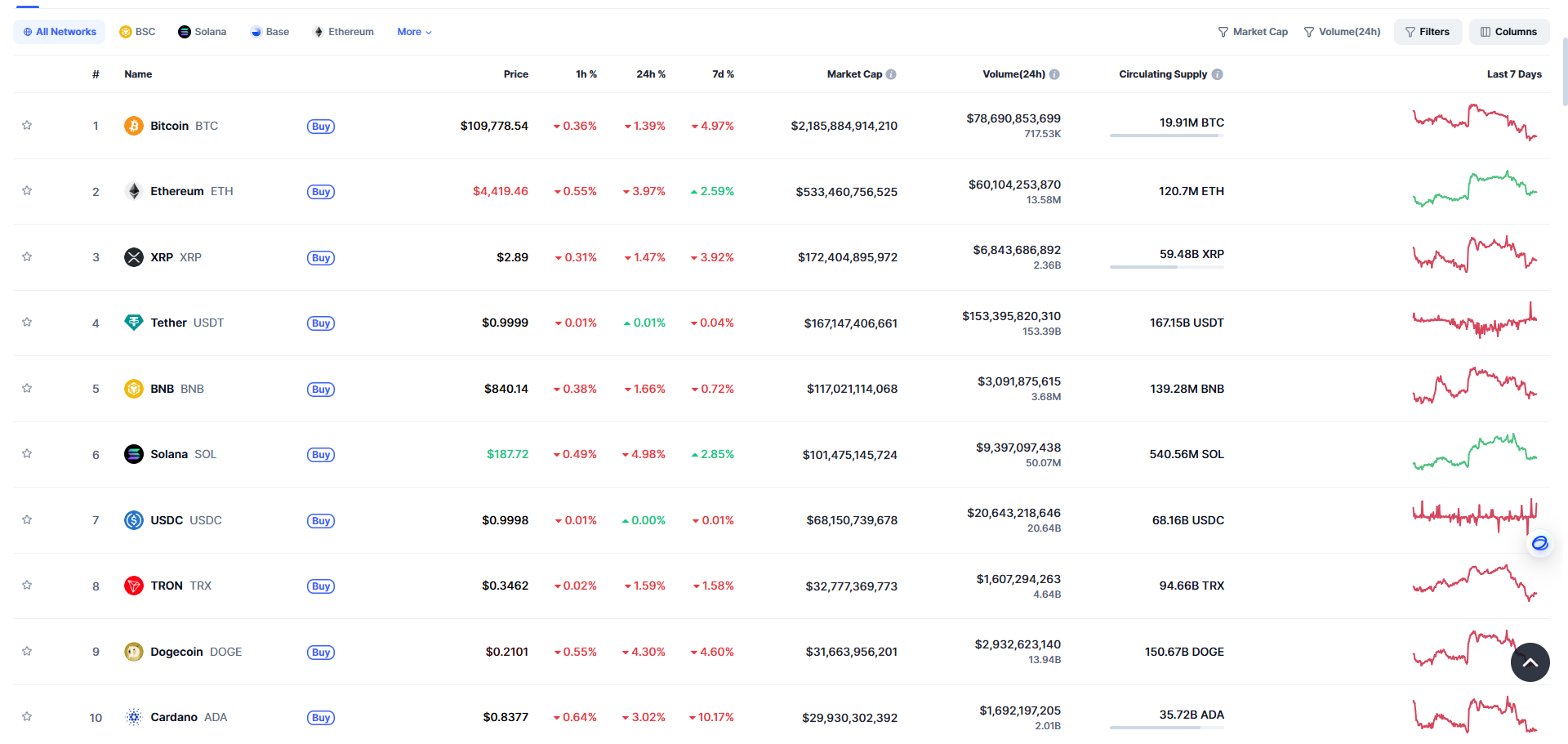1568x744 pixels.
Task: Toggle the watchlist star for Bitcoin
Action: [27, 125]
